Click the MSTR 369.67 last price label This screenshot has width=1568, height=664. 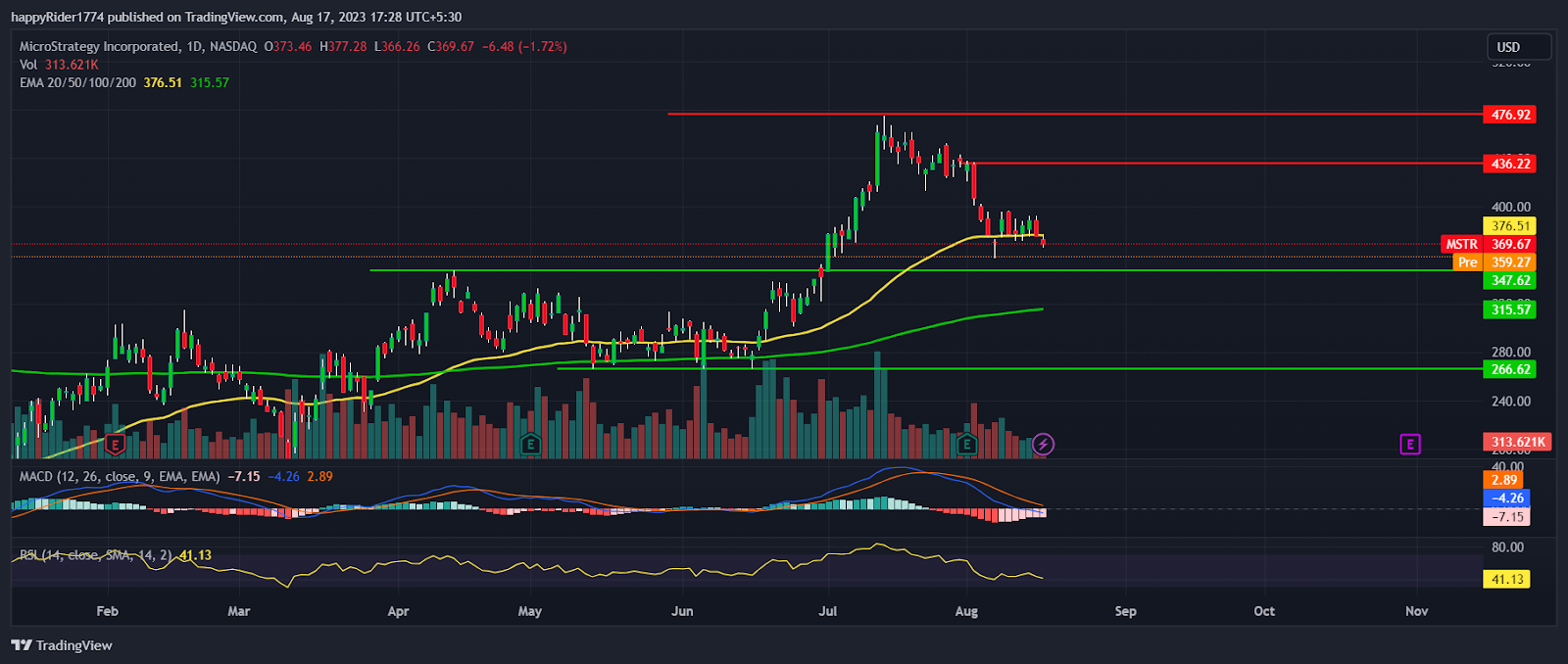1489,244
